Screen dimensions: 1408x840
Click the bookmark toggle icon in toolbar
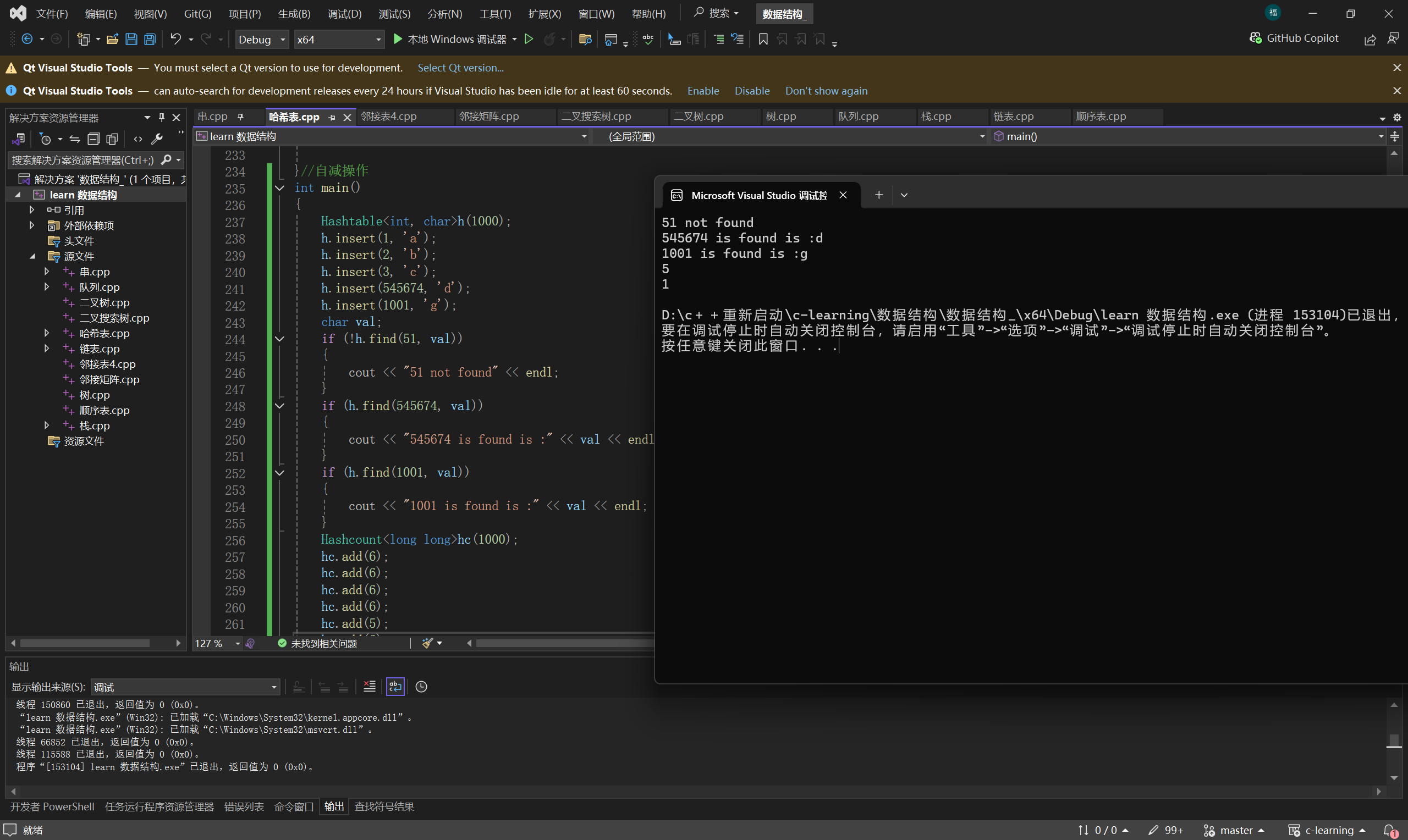(763, 39)
